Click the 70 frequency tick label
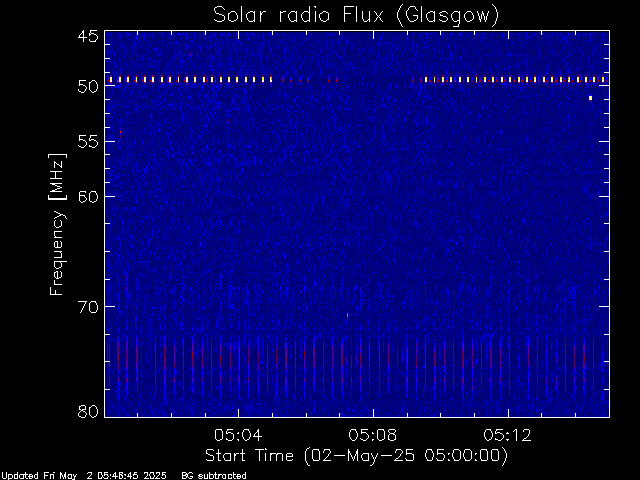The image size is (640, 480). [x=88, y=307]
